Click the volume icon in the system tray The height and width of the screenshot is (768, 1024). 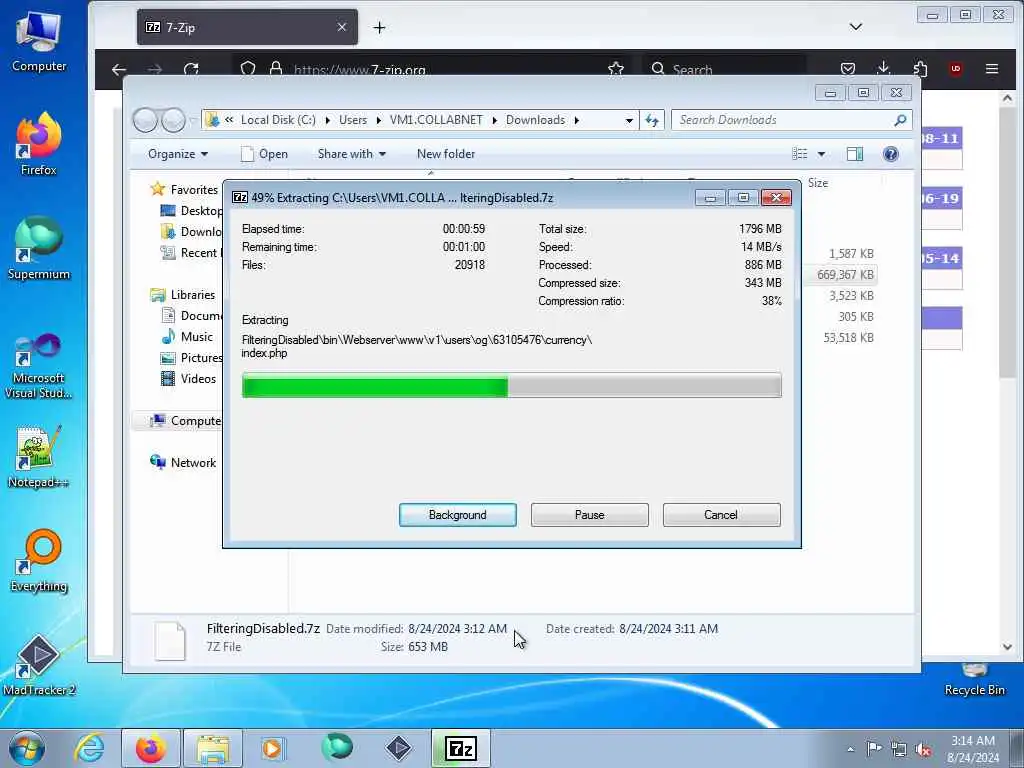point(923,749)
